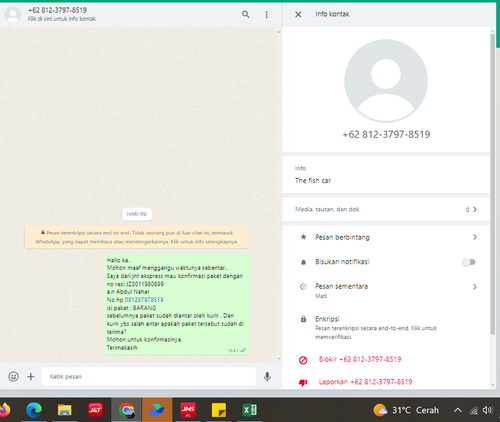This screenshot has width=500, height=422.
Task: Open phone link 081237978519 in message
Action: pos(144,300)
